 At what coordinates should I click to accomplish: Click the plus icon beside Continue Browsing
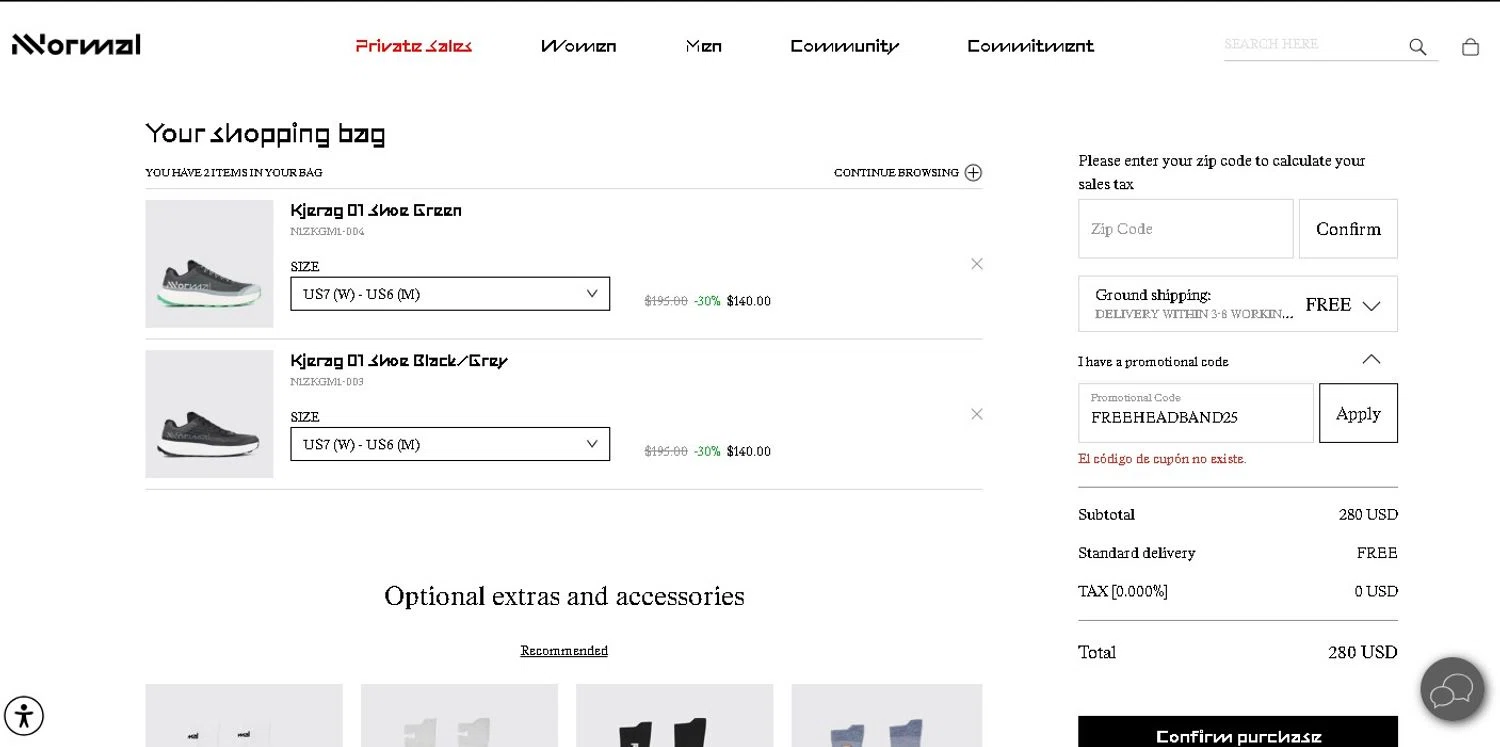pyautogui.click(x=973, y=173)
